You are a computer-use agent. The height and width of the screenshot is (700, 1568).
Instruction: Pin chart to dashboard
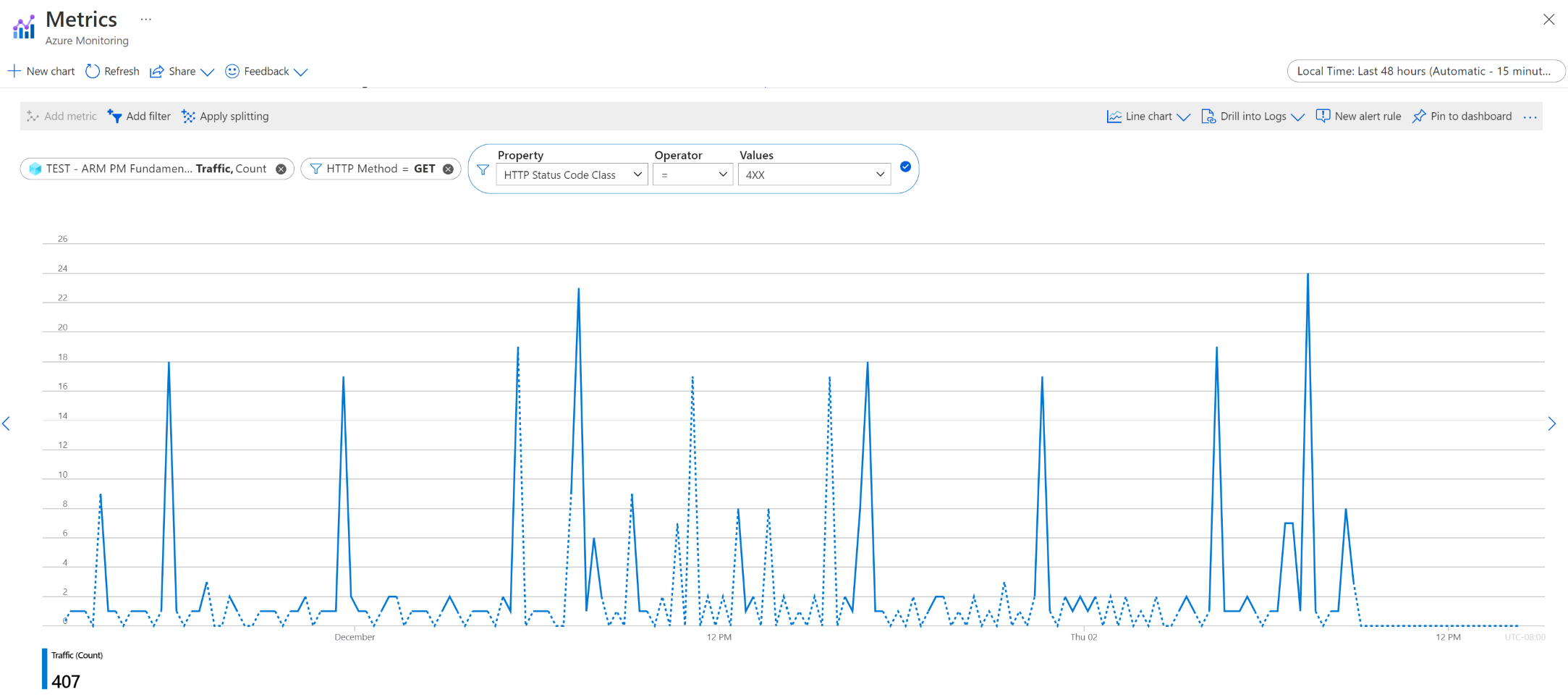tap(1462, 116)
